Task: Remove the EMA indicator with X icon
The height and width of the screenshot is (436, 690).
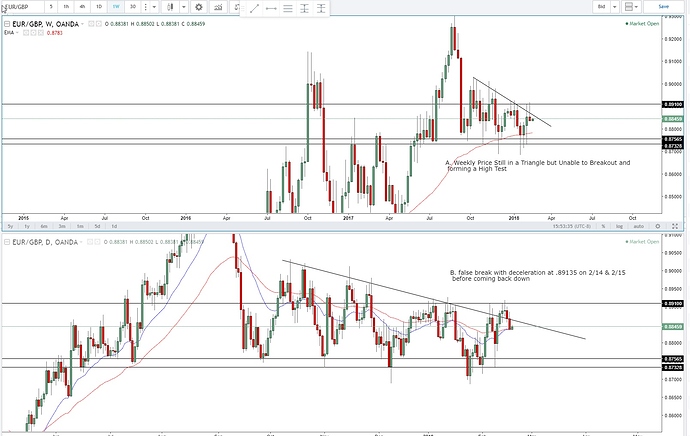Action: [x=41, y=33]
